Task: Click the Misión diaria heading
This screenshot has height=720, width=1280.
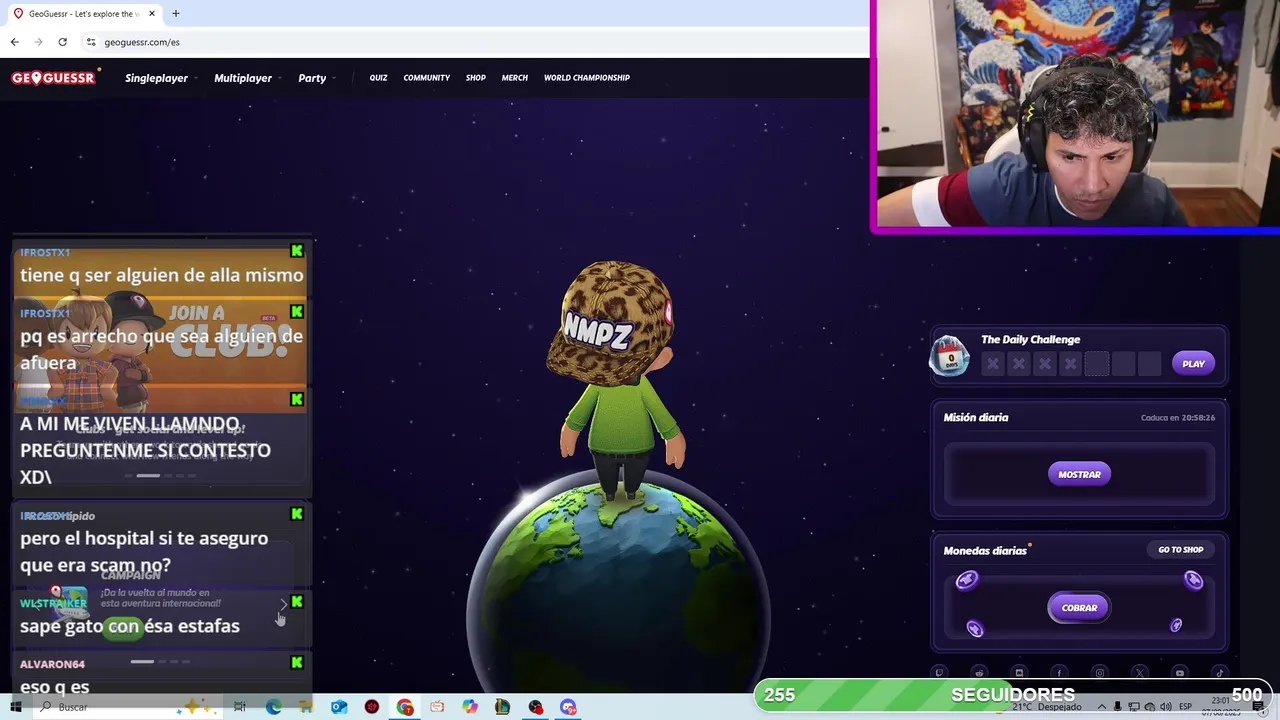Action: click(976, 418)
